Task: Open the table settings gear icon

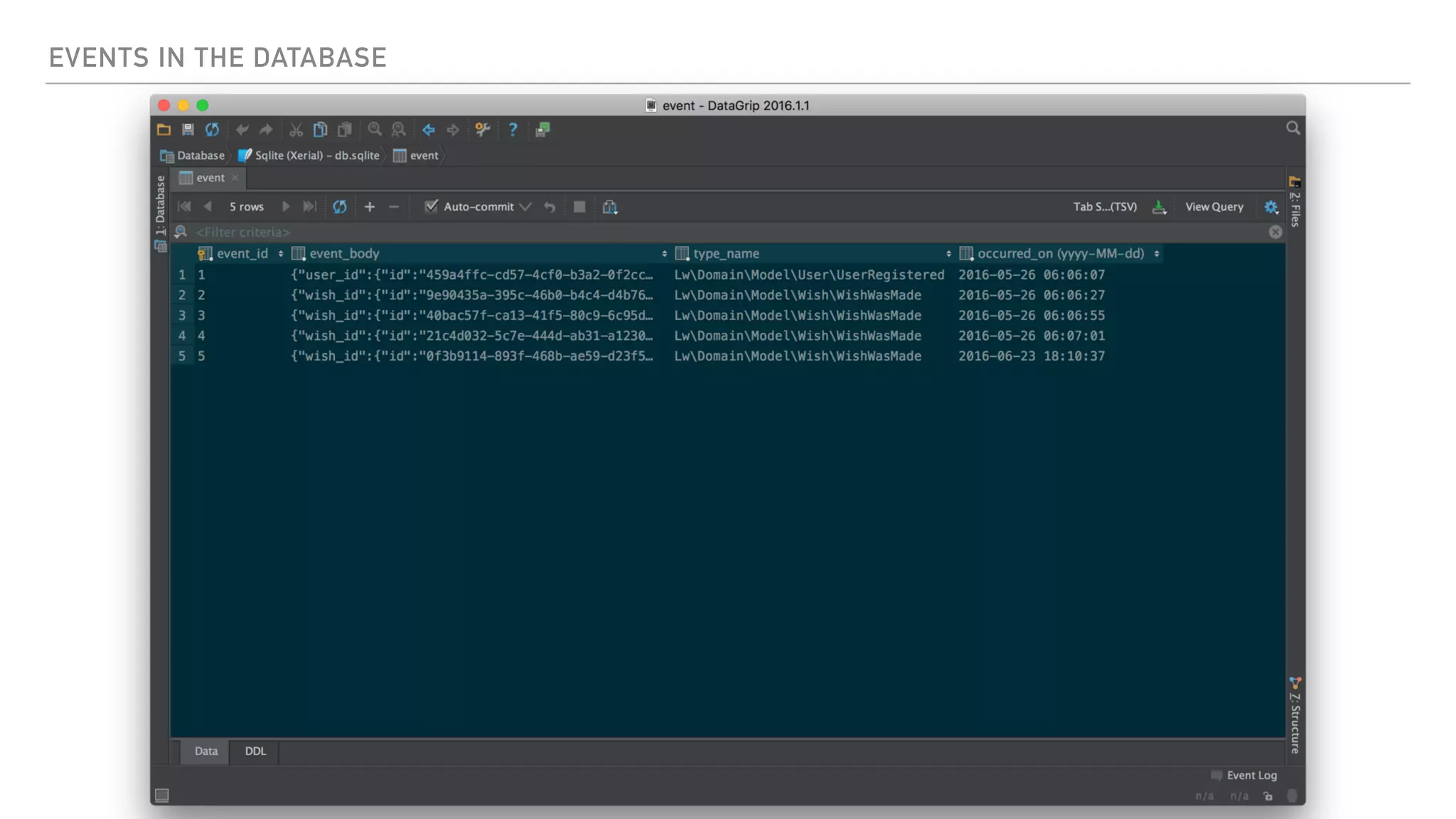Action: [x=1271, y=207]
